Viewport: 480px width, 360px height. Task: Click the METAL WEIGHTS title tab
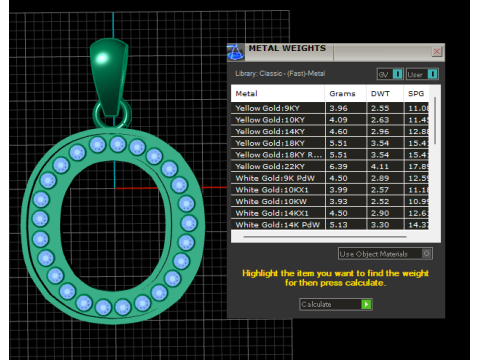tap(287, 48)
